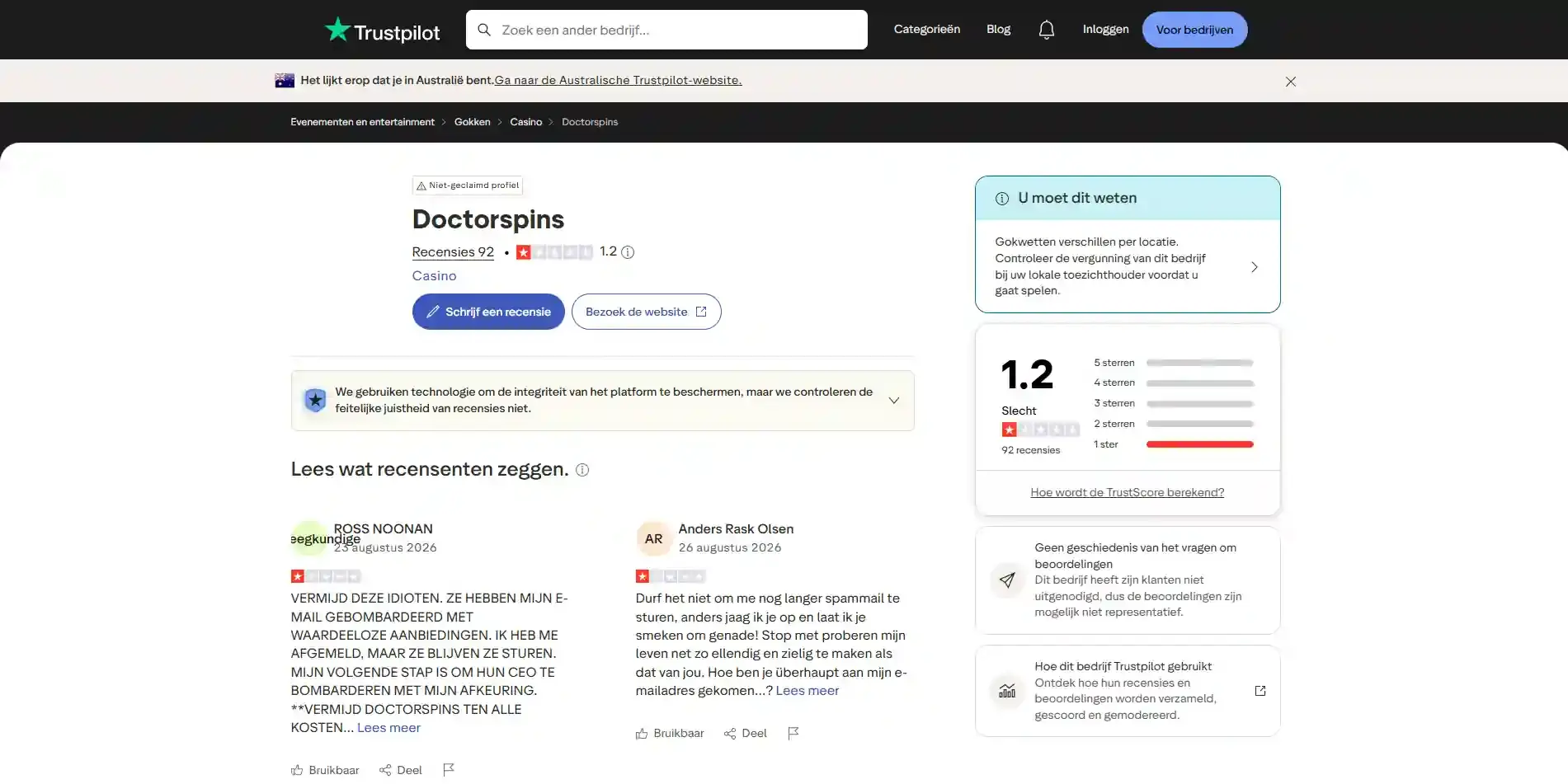Click the chart icon for Trustpilot usage
This screenshot has width=1568, height=784.
pos(1007,691)
